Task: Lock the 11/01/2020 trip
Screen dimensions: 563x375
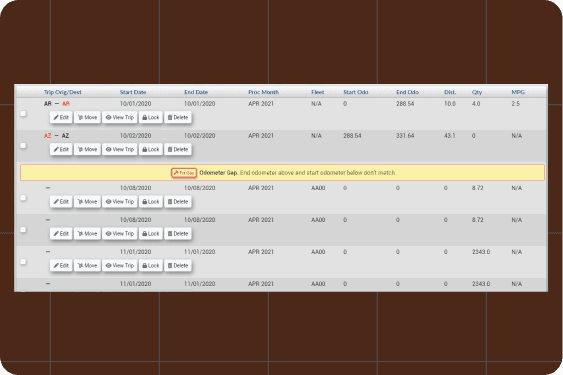Action: (x=151, y=266)
